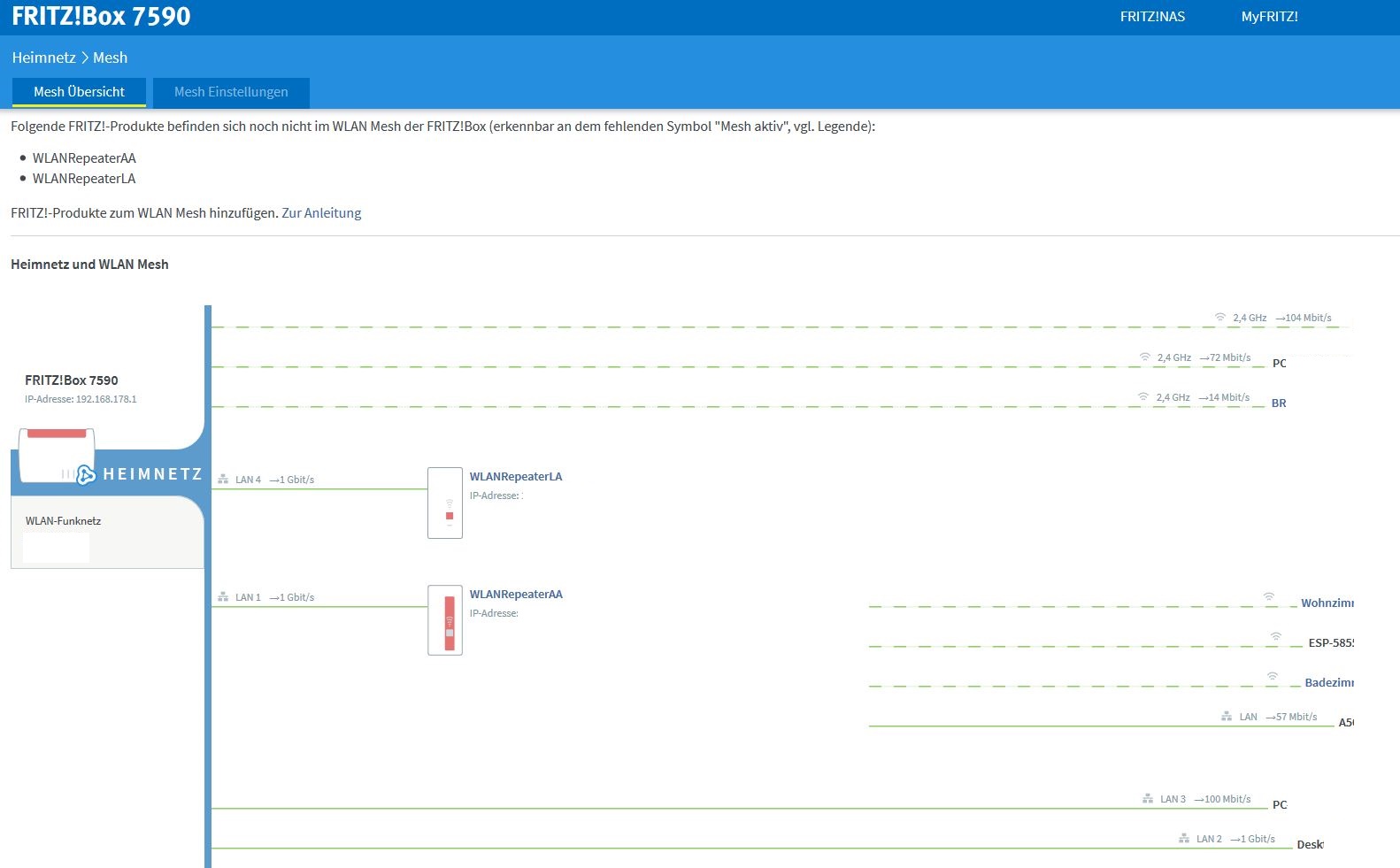Click the 2,4 GHz 104 Mbit/s speed label

coord(1282,318)
